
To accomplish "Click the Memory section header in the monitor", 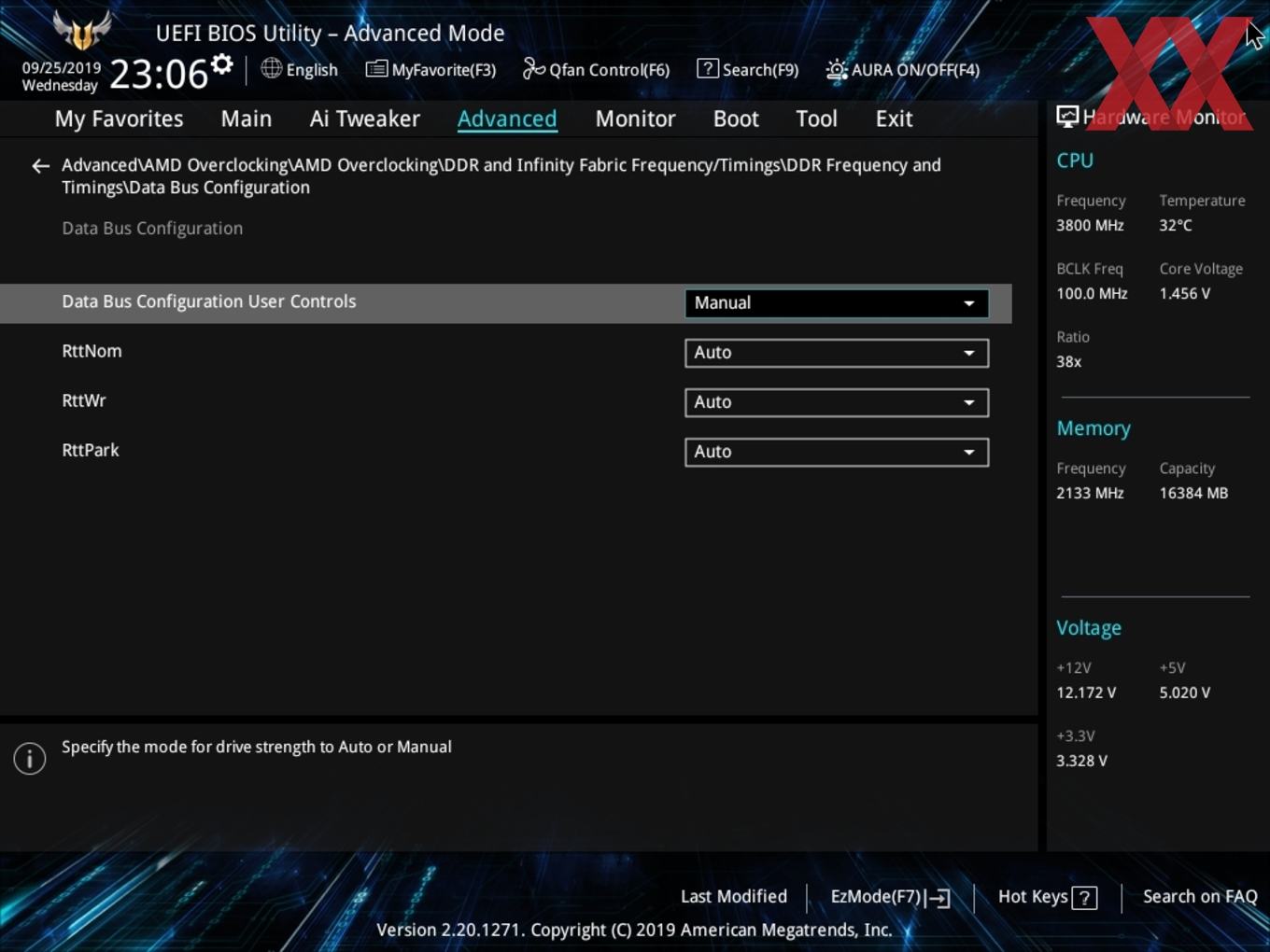I will (x=1094, y=428).
